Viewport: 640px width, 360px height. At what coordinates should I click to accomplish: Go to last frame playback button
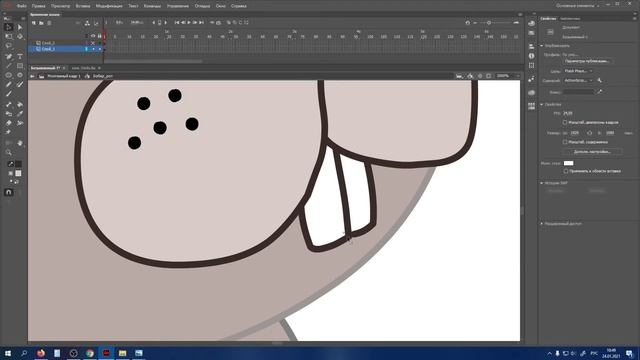tap(201, 23)
